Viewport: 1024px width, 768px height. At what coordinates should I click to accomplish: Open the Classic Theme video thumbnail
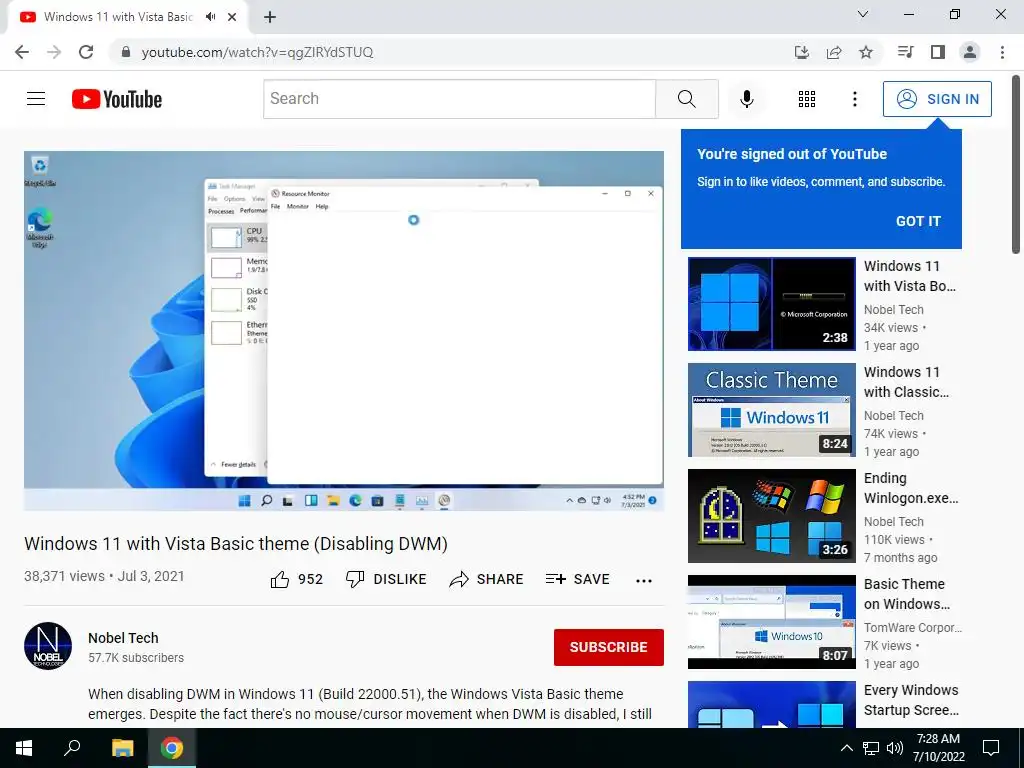click(x=771, y=409)
